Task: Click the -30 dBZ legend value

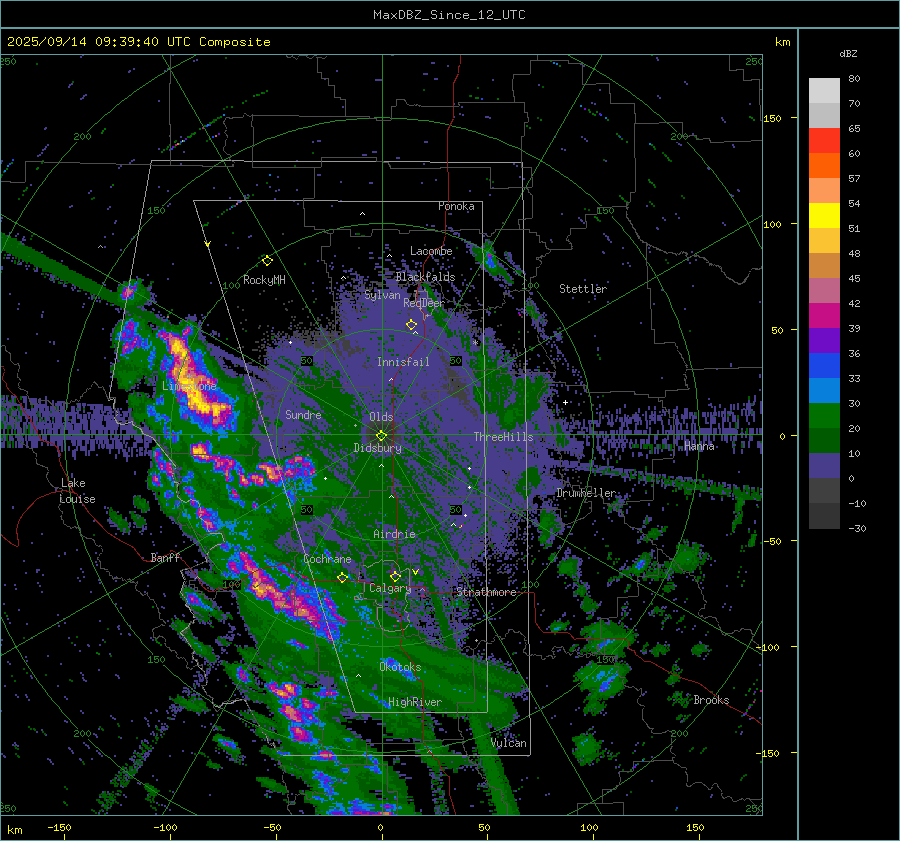Action: (x=857, y=528)
